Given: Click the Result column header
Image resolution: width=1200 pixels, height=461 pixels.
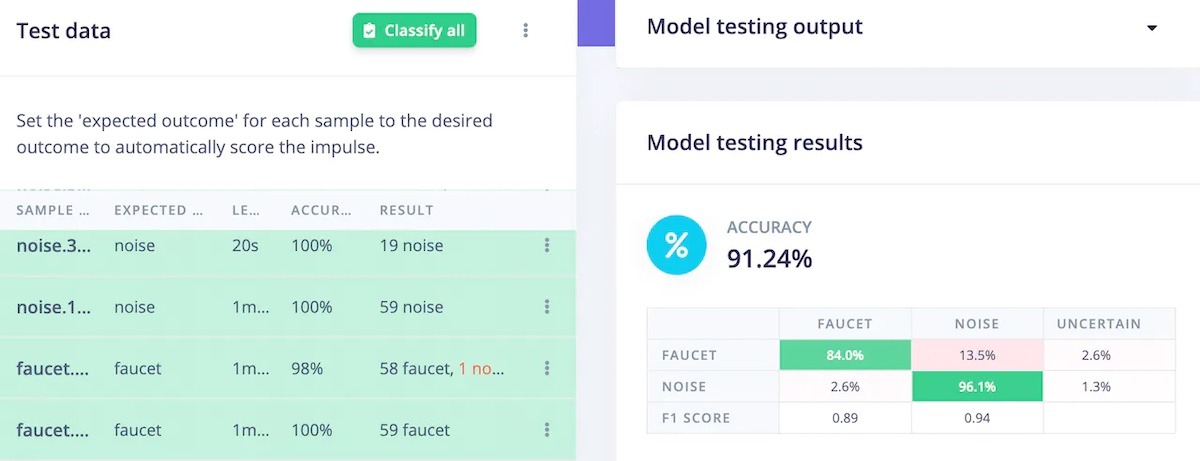Looking at the screenshot, I should (x=406, y=210).
